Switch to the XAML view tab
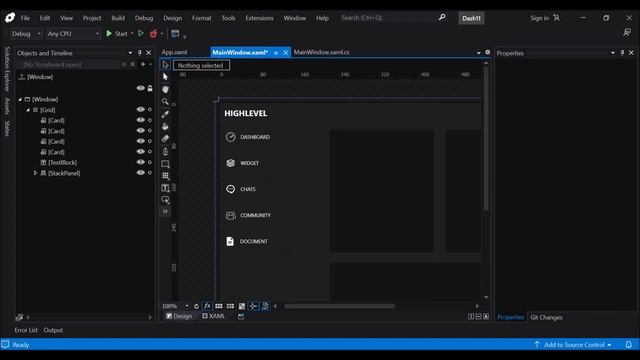Viewport: 640px width, 360px height. click(213, 316)
